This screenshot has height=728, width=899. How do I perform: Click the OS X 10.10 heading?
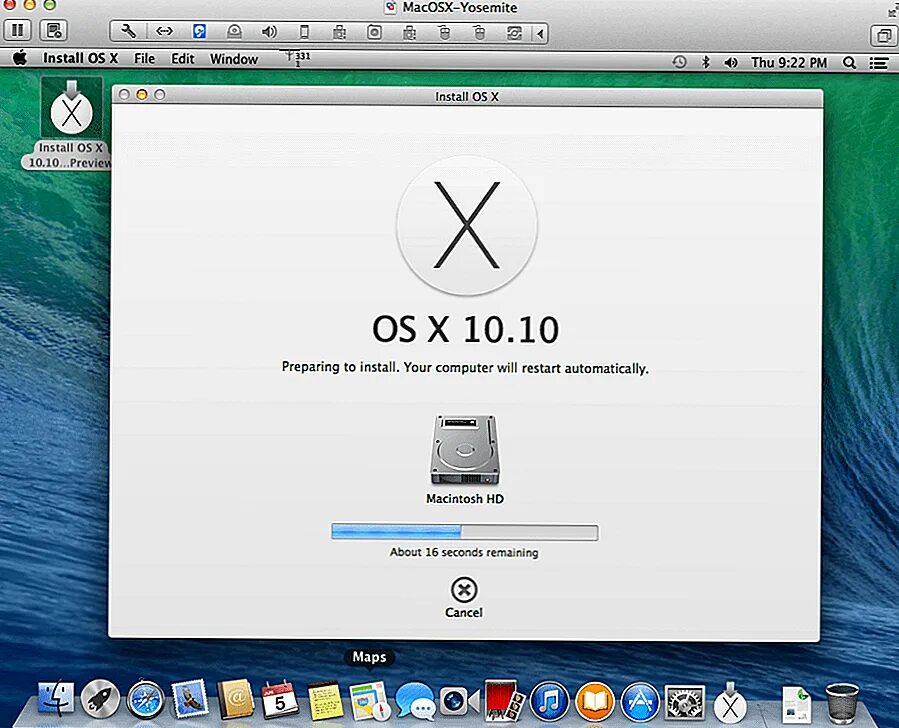click(x=465, y=329)
